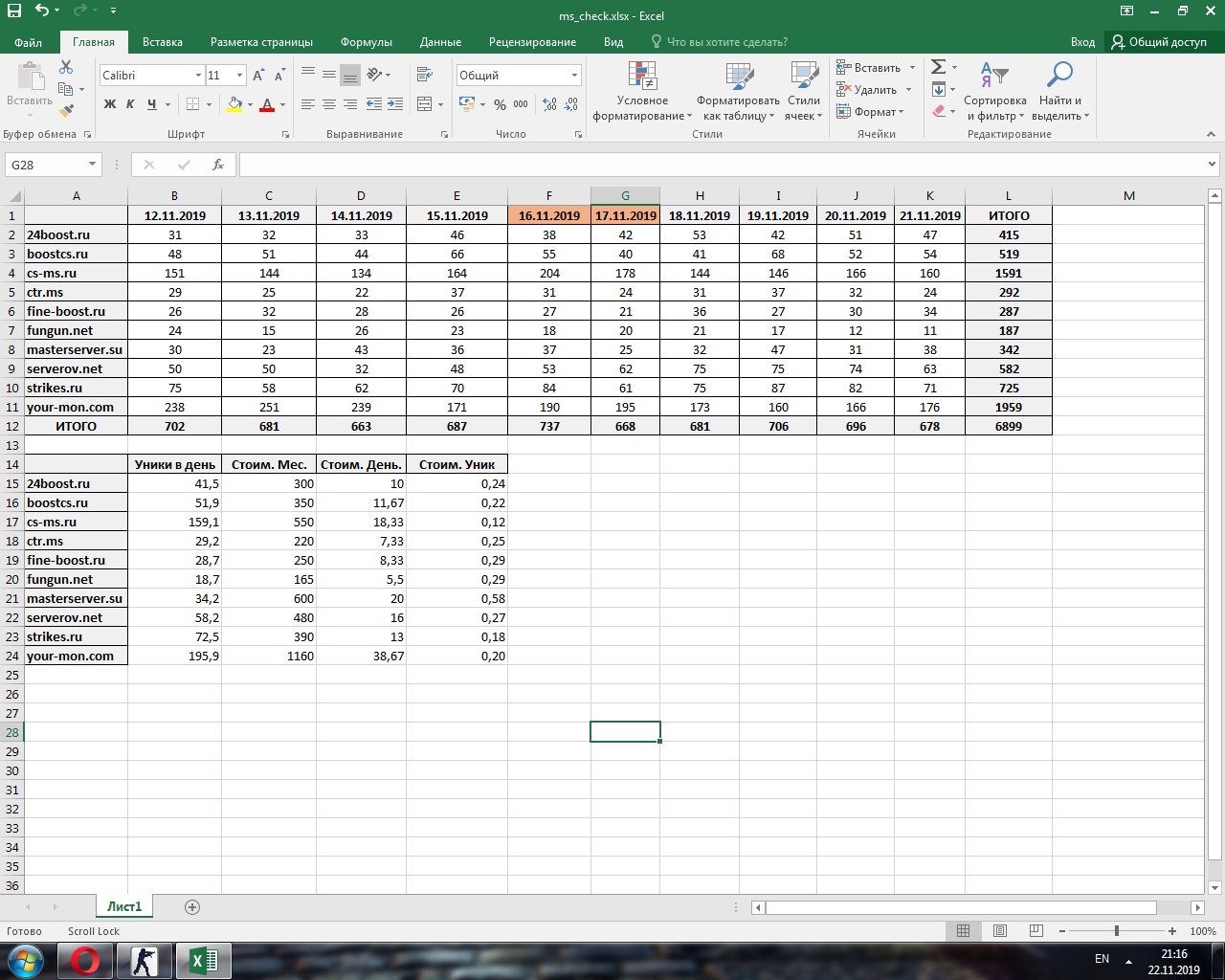Image resolution: width=1225 pixels, height=980 pixels.
Task: Adjust the zoom slider handle
Action: point(1117,931)
